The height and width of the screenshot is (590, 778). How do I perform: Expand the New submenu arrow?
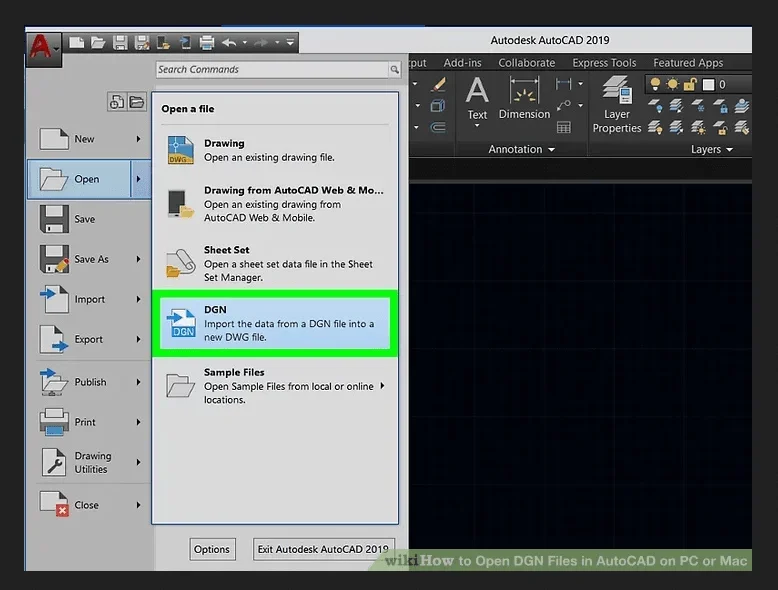click(x=139, y=139)
